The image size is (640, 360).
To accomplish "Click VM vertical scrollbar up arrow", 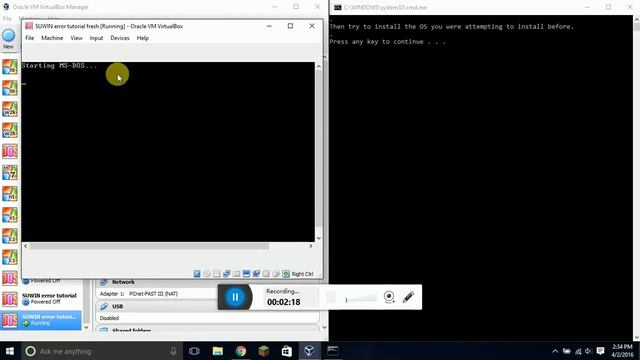I will 319,66.
